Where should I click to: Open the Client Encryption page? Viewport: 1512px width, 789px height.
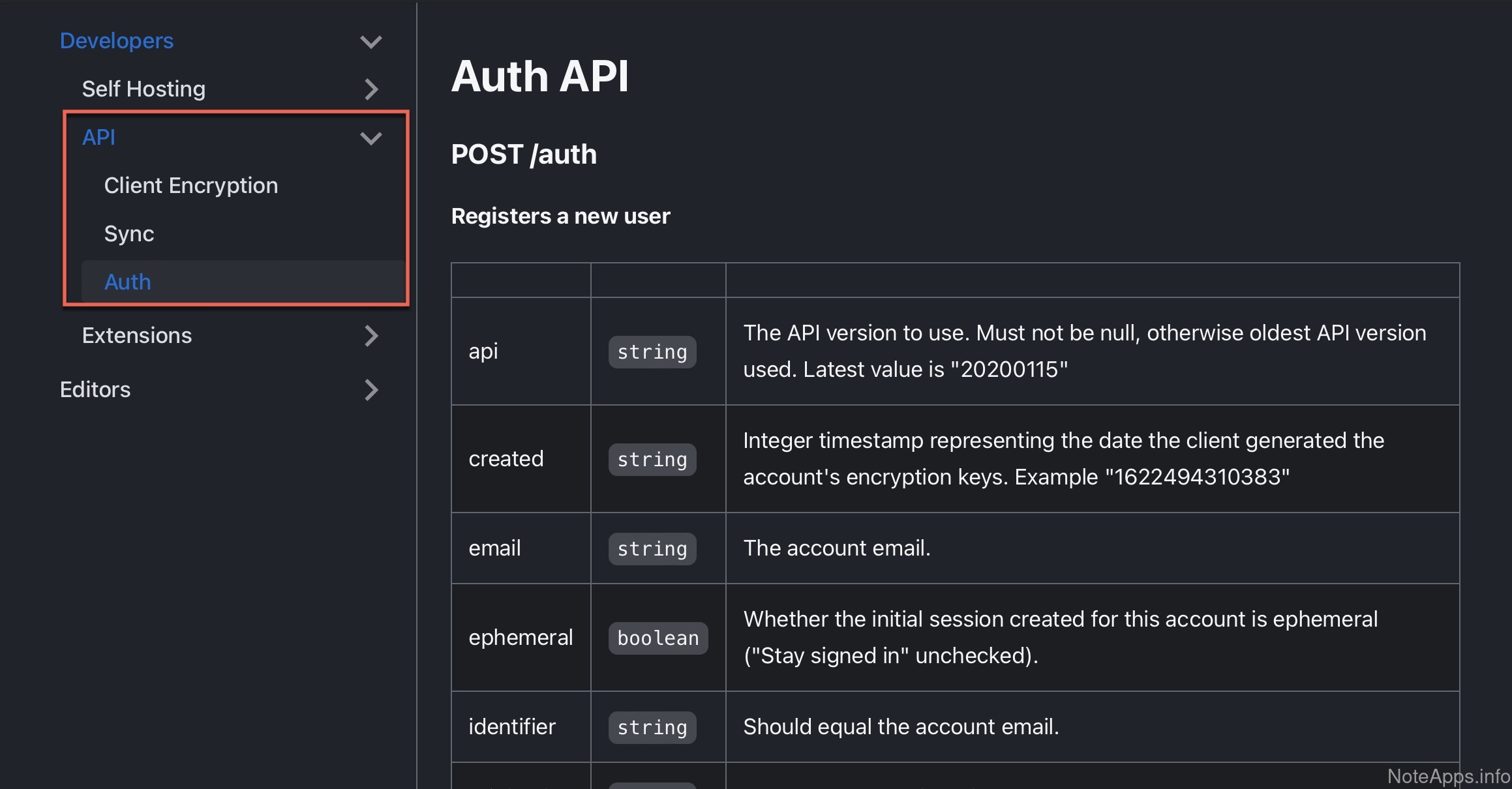pos(190,185)
